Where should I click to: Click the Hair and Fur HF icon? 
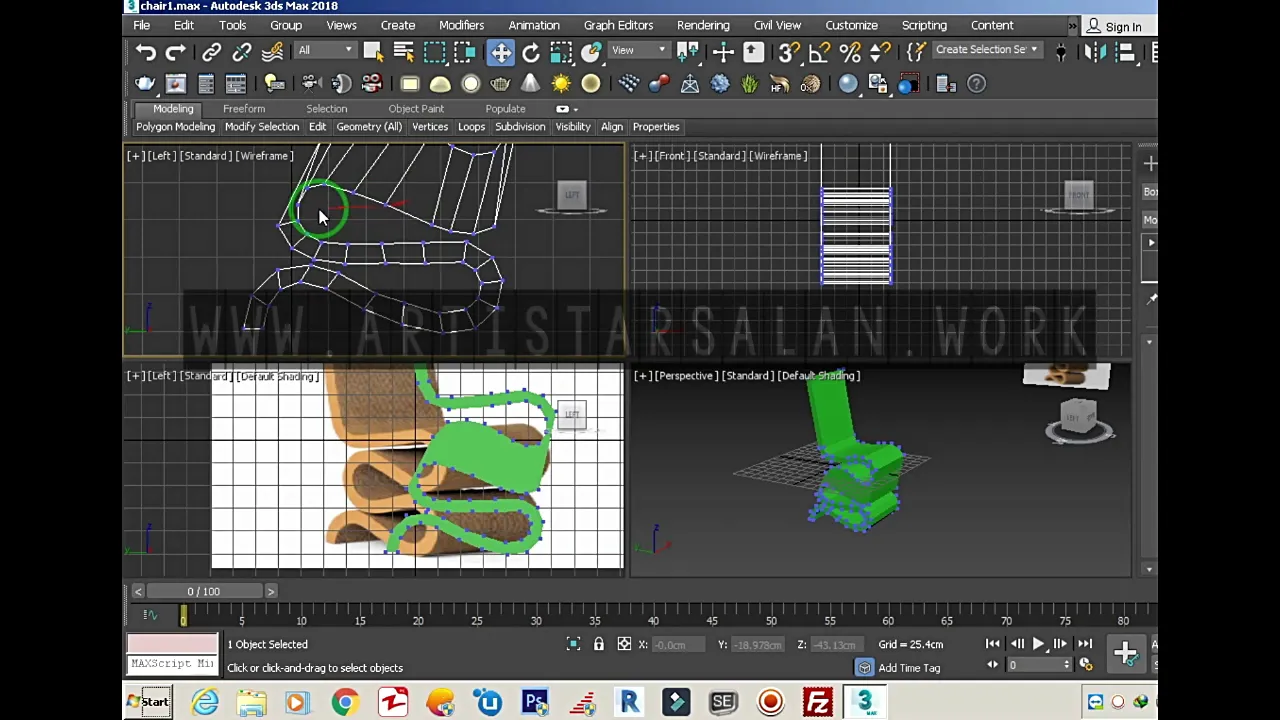point(780,84)
